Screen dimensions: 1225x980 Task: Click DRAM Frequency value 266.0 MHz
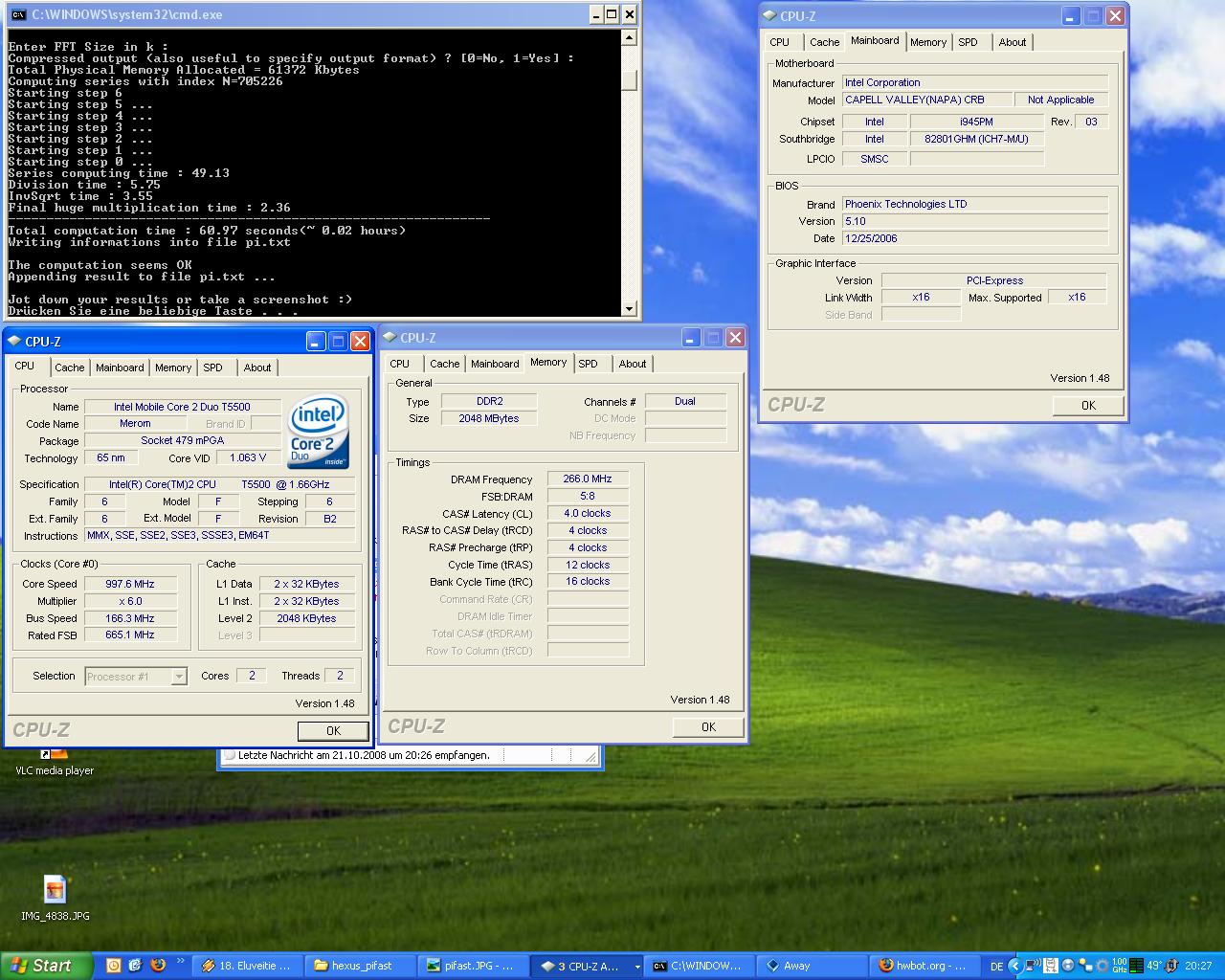coord(588,479)
